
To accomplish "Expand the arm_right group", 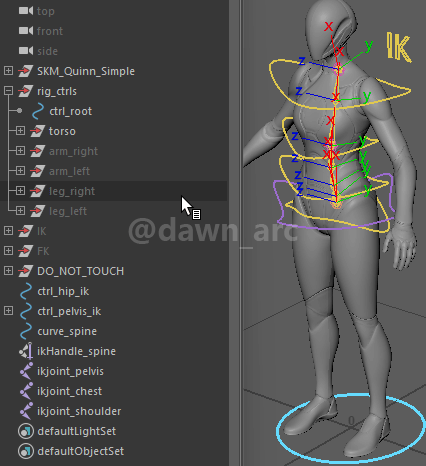I will pos(20,150).
